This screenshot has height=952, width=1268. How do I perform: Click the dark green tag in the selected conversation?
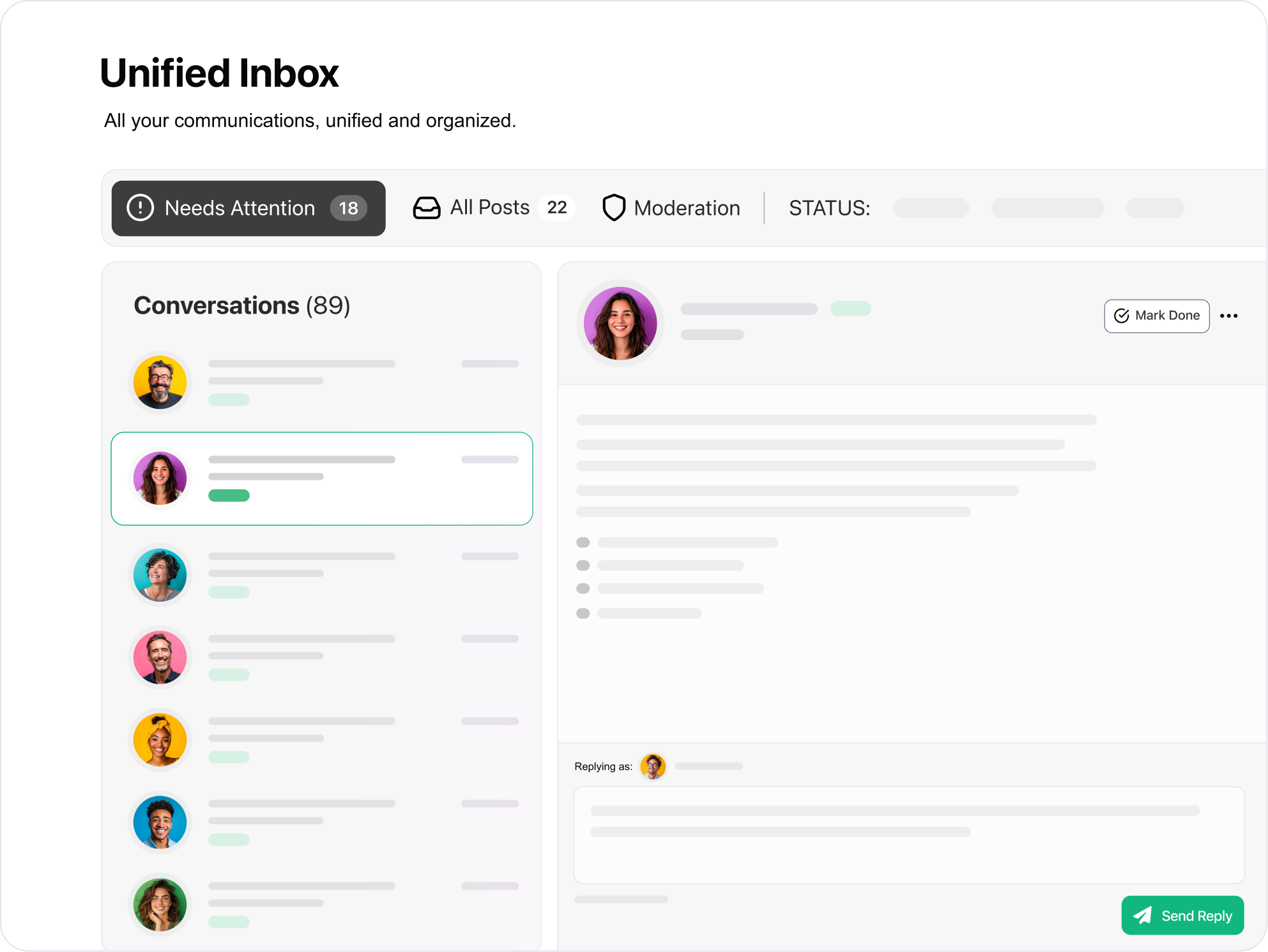coord(229,496)
